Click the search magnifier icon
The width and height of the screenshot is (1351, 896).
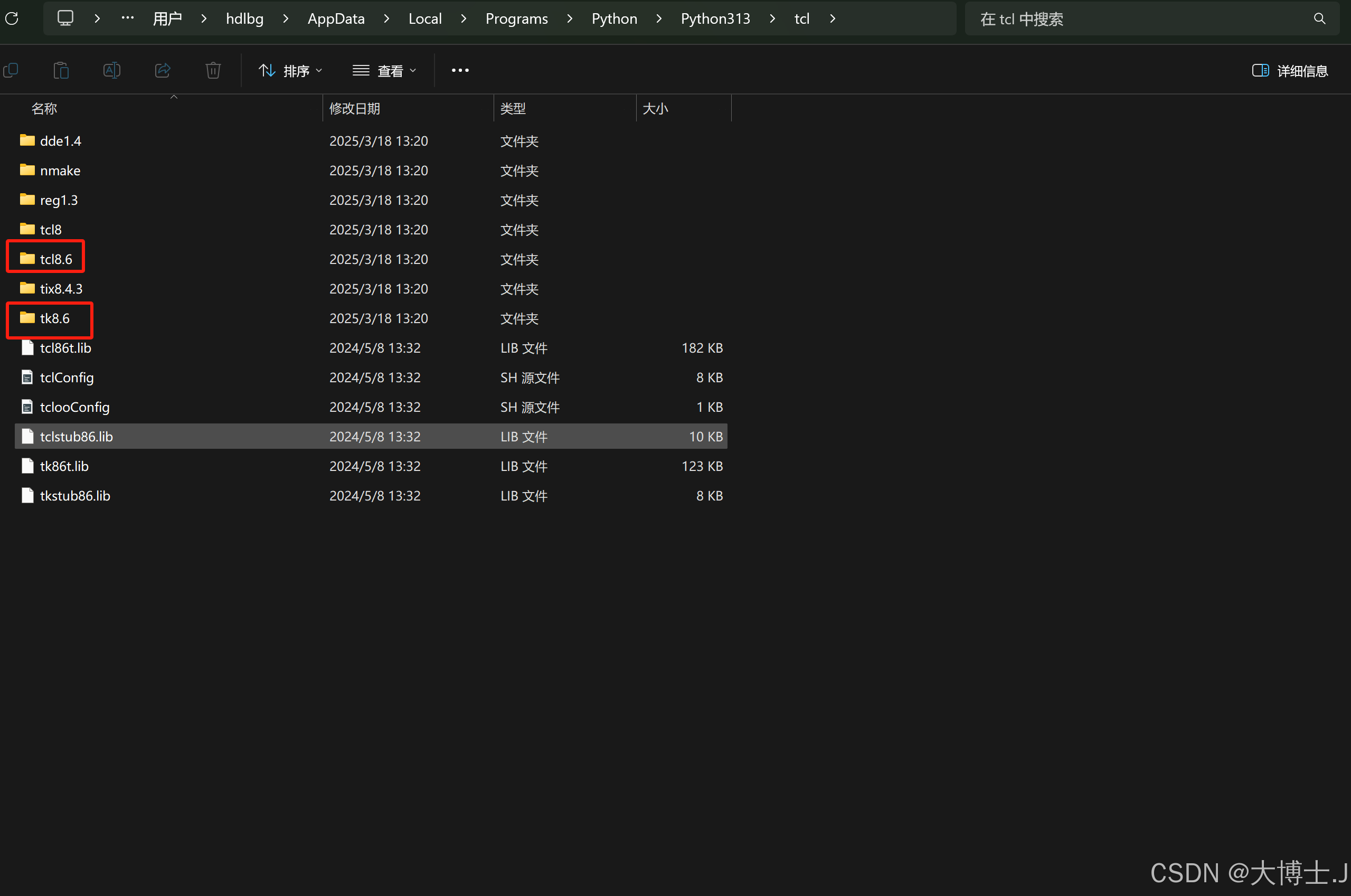pos(1319,19)
